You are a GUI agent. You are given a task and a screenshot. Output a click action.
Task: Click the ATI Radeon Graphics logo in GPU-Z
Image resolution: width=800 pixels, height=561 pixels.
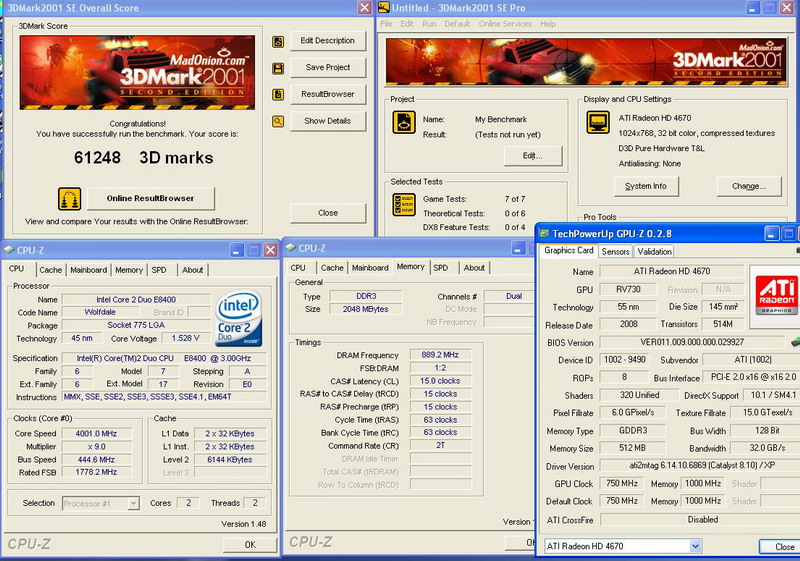(x=776, y=296)
